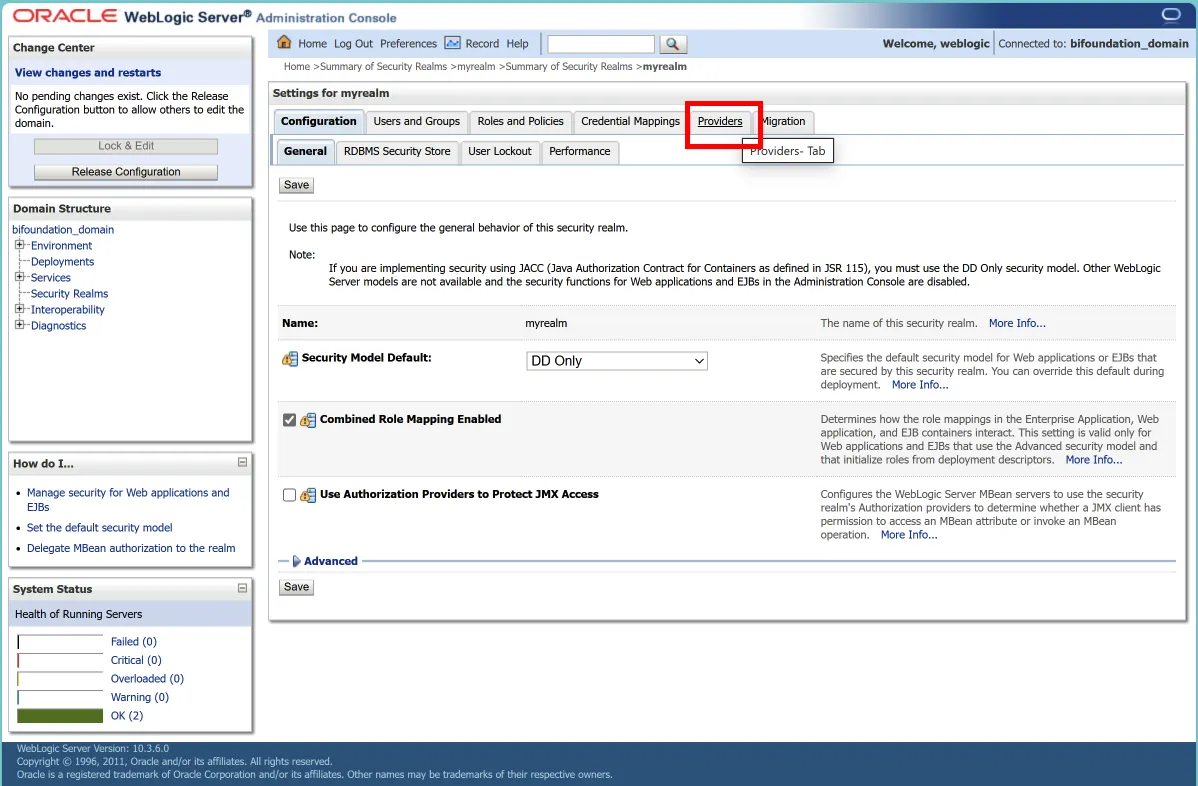
Task: Select Security Realms in Domain Structure
Action: [70, 293]
